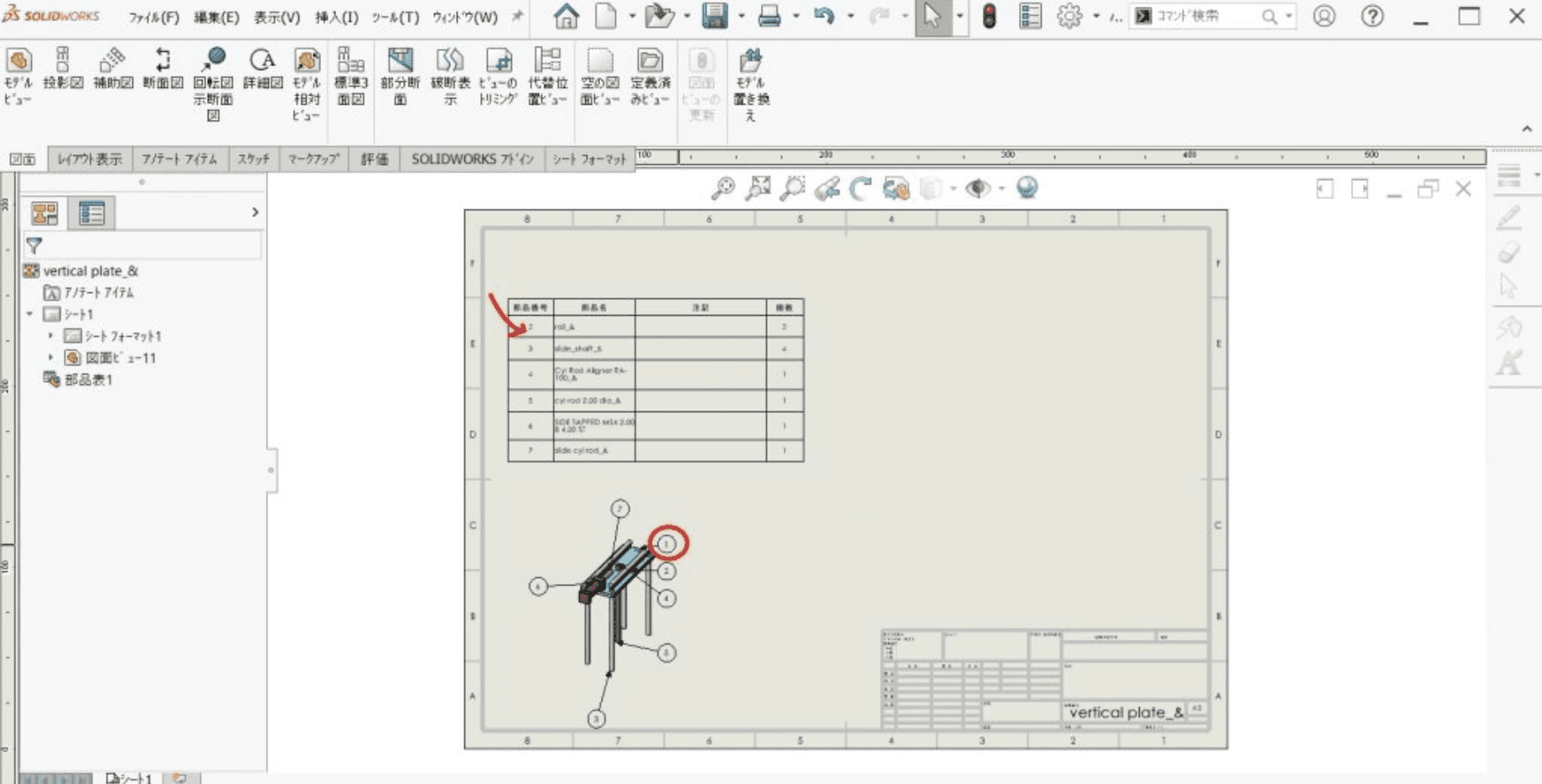The width and height of the screenshot is (1542, 784).
Task: Open the ファイル(F) menu
Action: 153,17
